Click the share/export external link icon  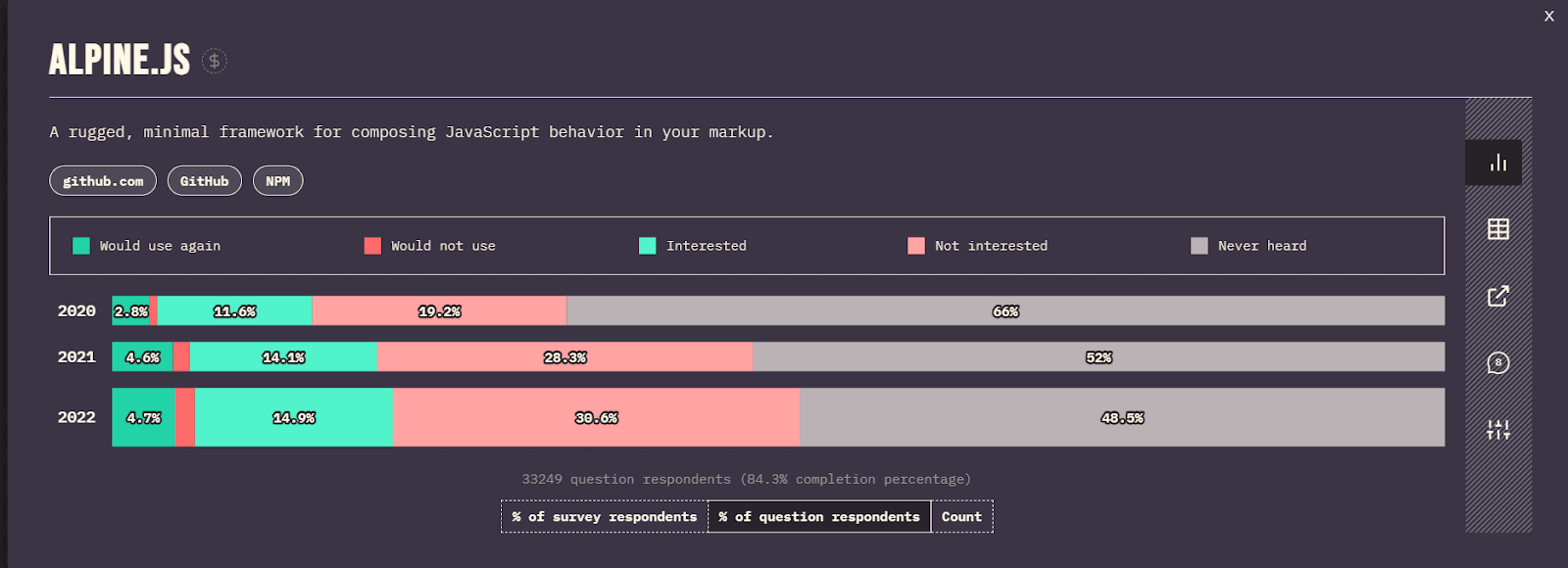pyautogui.click(x=1497, y=296)
